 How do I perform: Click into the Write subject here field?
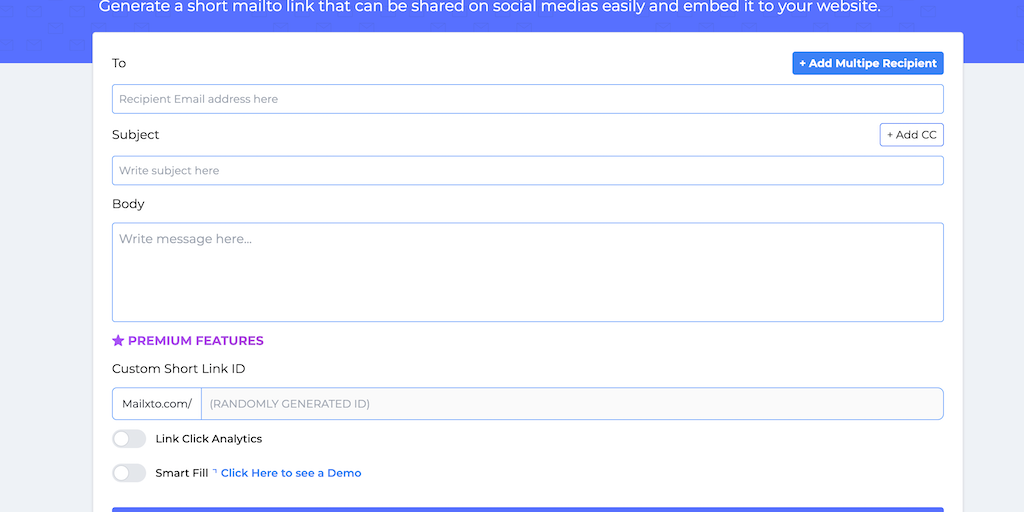tap(527, 171)
